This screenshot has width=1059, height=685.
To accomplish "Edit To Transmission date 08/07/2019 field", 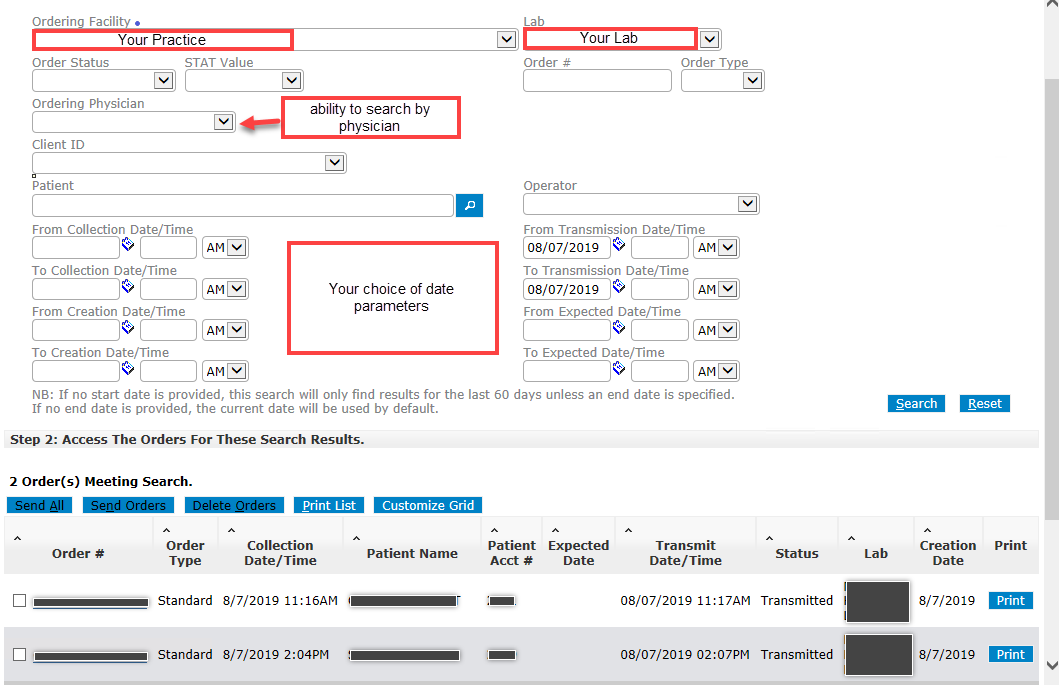I will [566, 289].
